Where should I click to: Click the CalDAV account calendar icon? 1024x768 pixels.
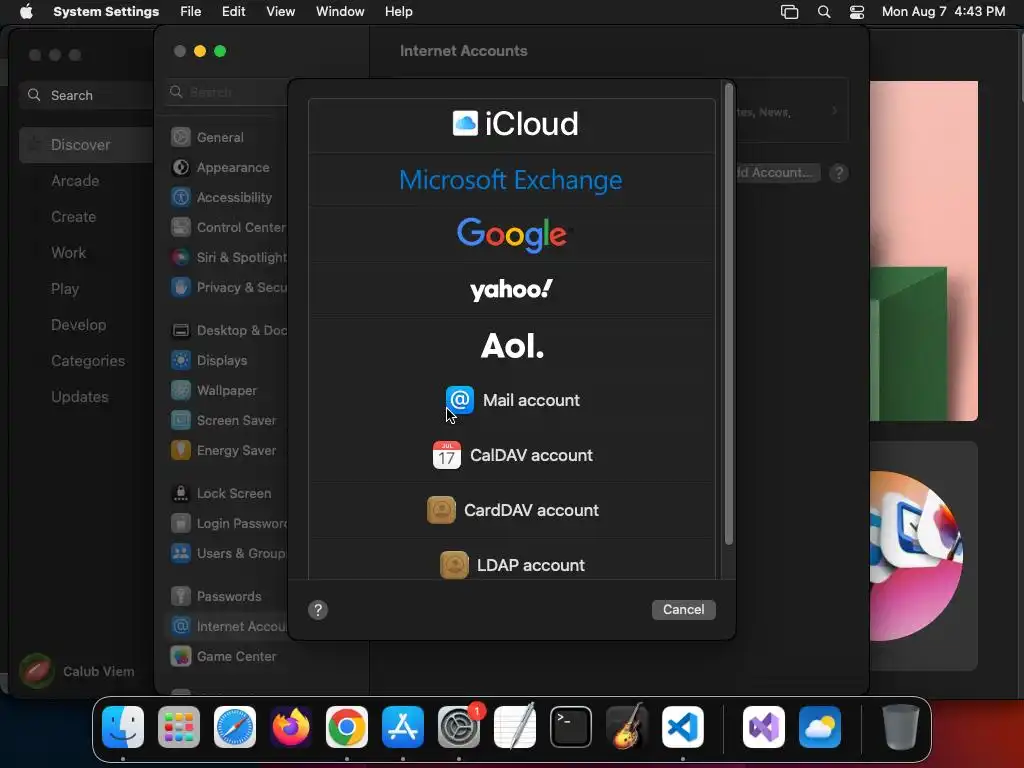pyautogui.click(x=447, y=455)
